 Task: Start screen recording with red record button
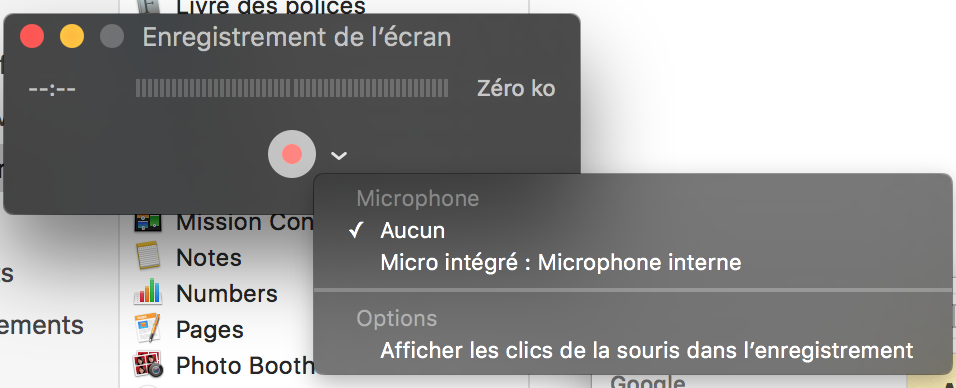(292, 154)
